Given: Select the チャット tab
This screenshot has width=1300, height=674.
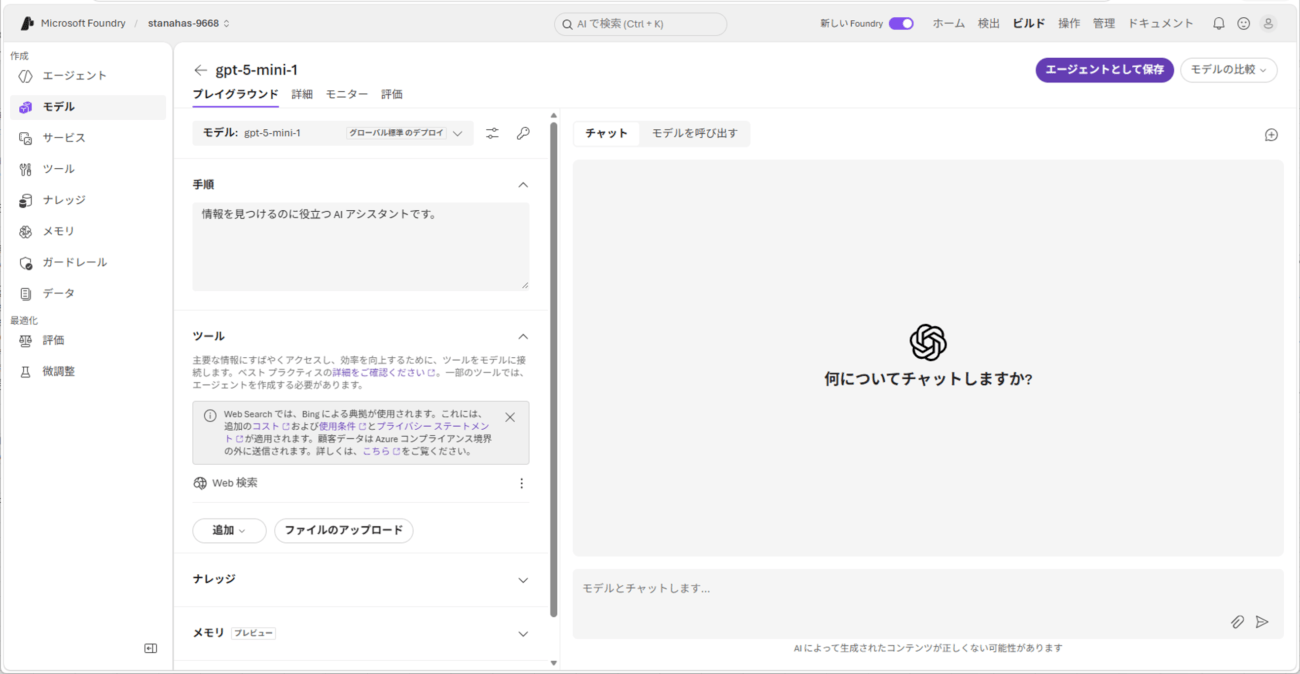Looking at the screenshot, I should (607, 133).
